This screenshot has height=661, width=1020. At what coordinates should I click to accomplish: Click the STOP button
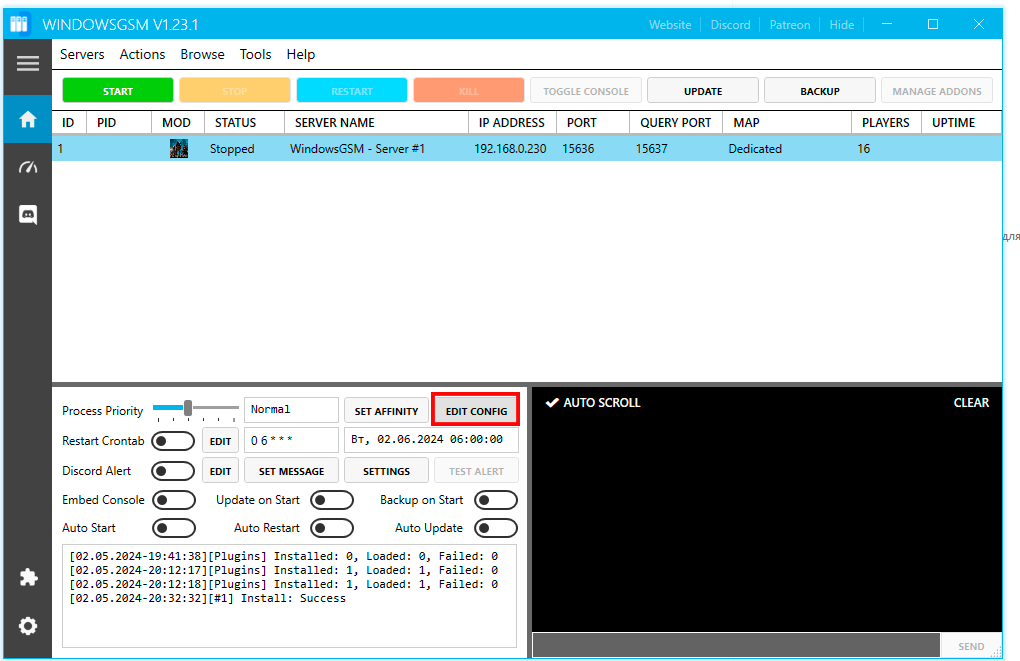click(x=235, y=90)
